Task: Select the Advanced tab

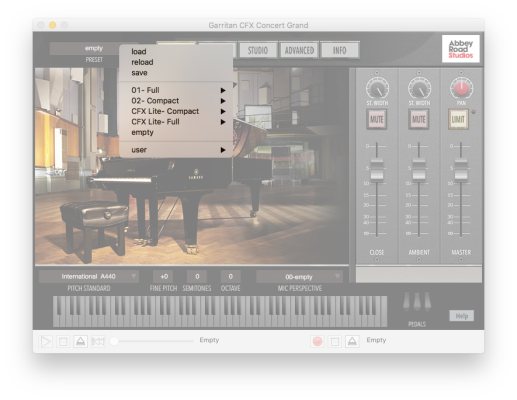Action: click(x=299, y=50)
